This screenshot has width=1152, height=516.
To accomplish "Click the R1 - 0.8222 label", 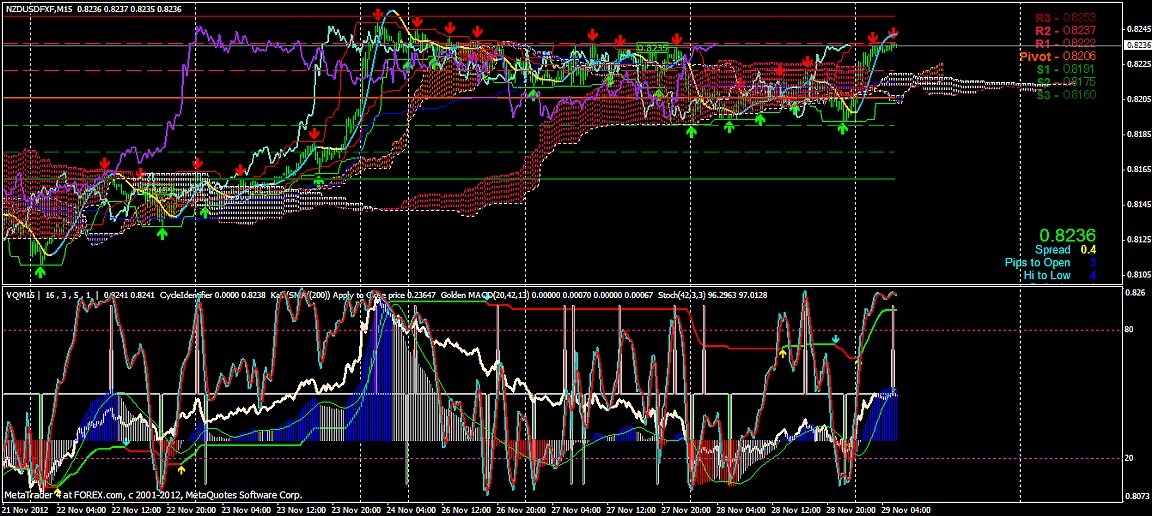I will pos(1066,43).
